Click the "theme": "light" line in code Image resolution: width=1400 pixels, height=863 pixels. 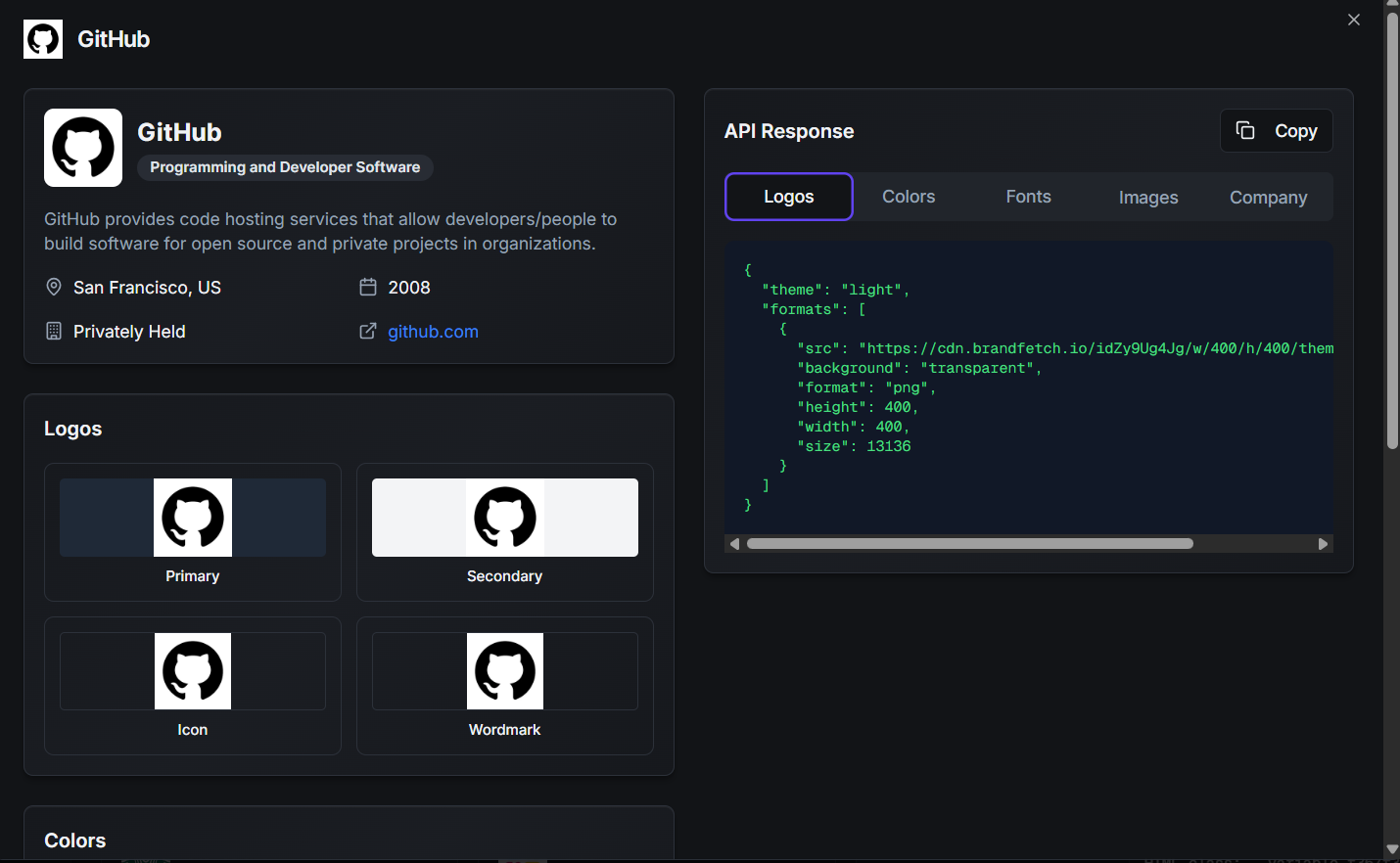coord(836,290)
